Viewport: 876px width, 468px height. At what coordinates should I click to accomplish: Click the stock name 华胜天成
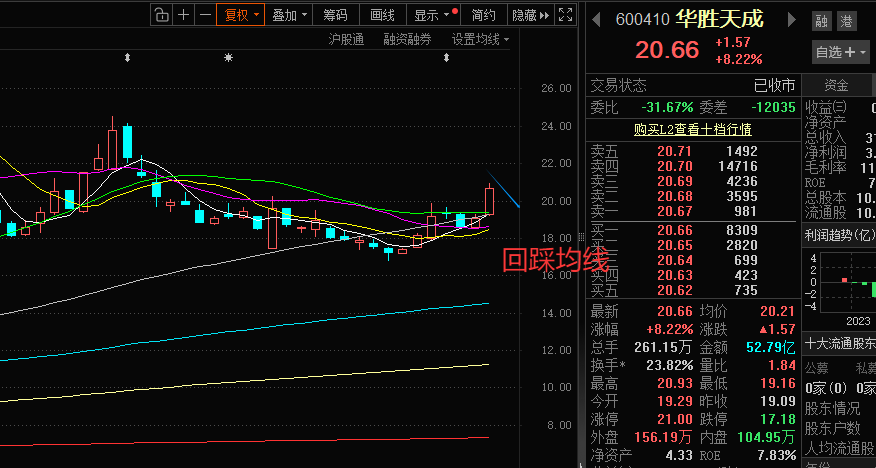point(720,19)
